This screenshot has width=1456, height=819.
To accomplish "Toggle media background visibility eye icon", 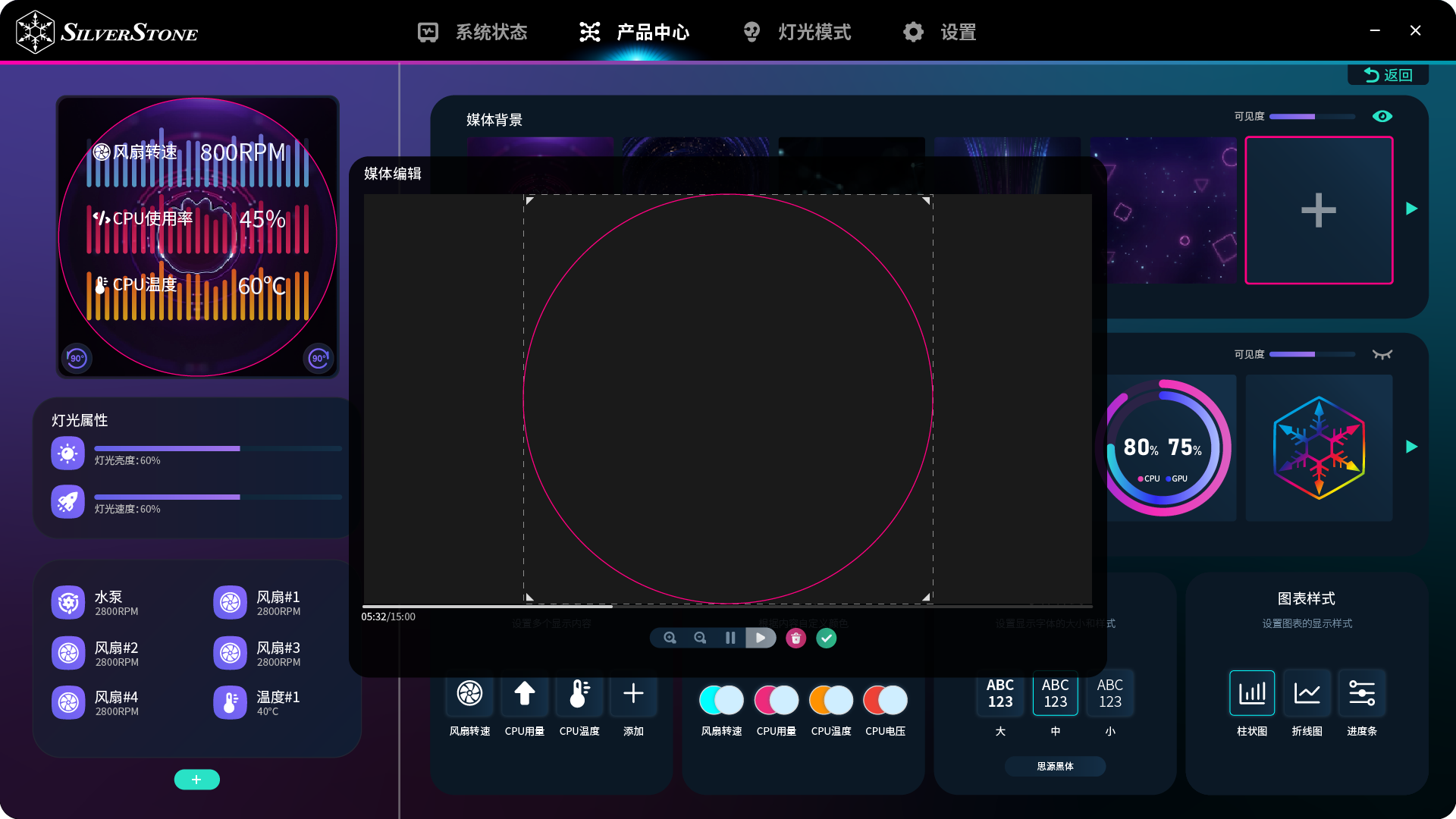I will (1382, 116).
